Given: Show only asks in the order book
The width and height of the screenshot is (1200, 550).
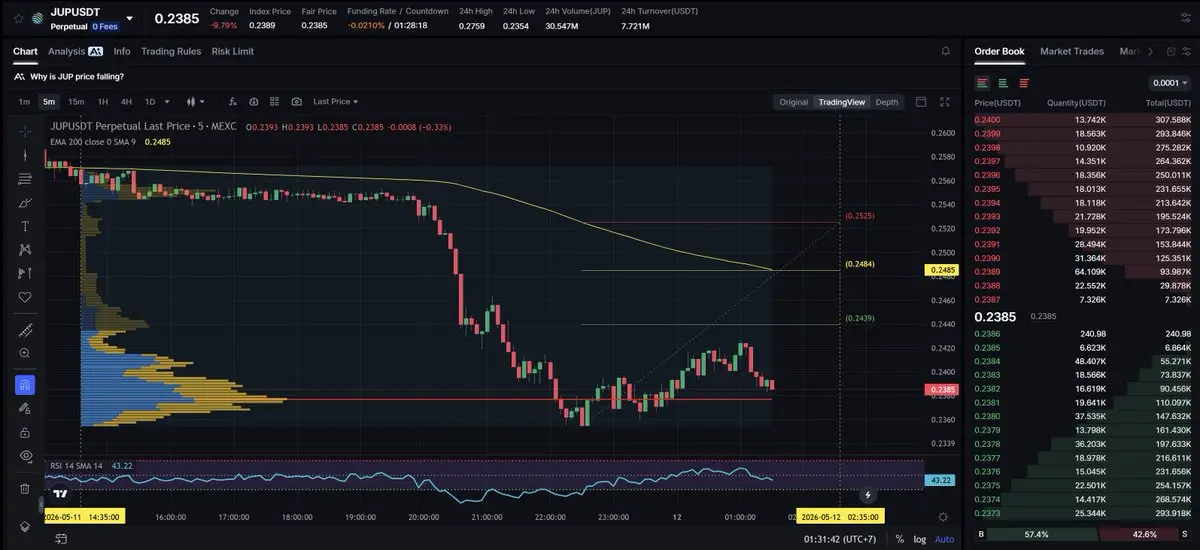Looking at the screenshot, I should pyautogui.click(x=1023, y=83).
